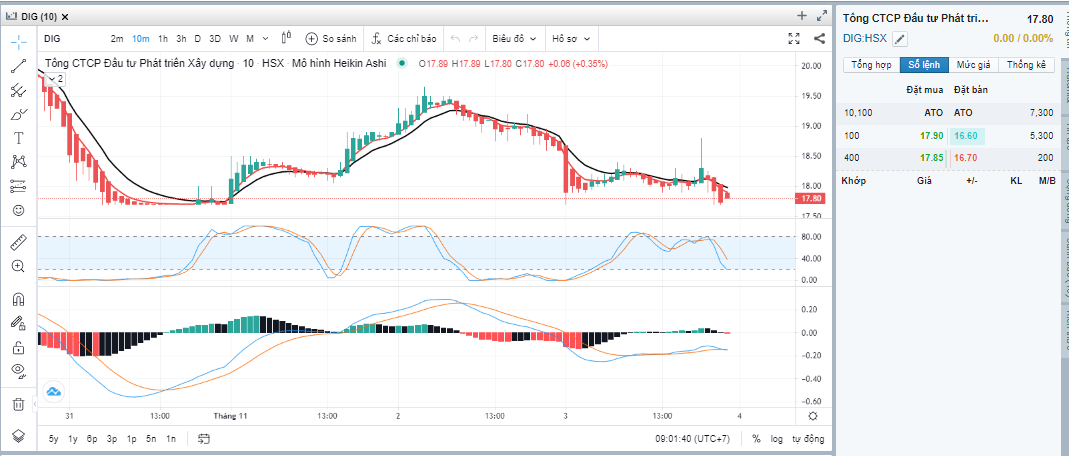The width and height of the screenshot is (1069, 456).
Task: Expand the Biểu đồ dropdown
Action: (514, 38)
